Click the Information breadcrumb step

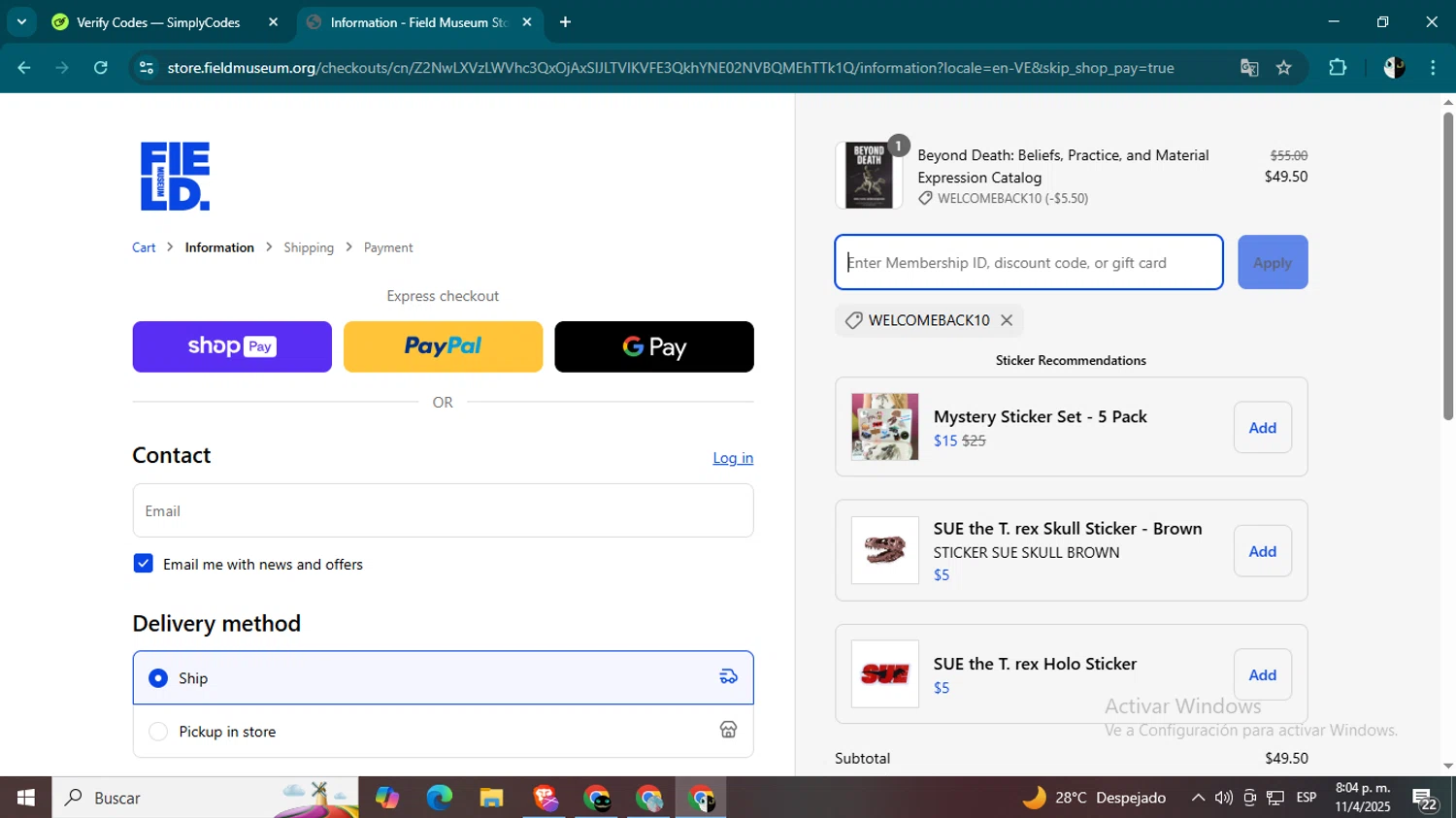[x=219, y=247]
